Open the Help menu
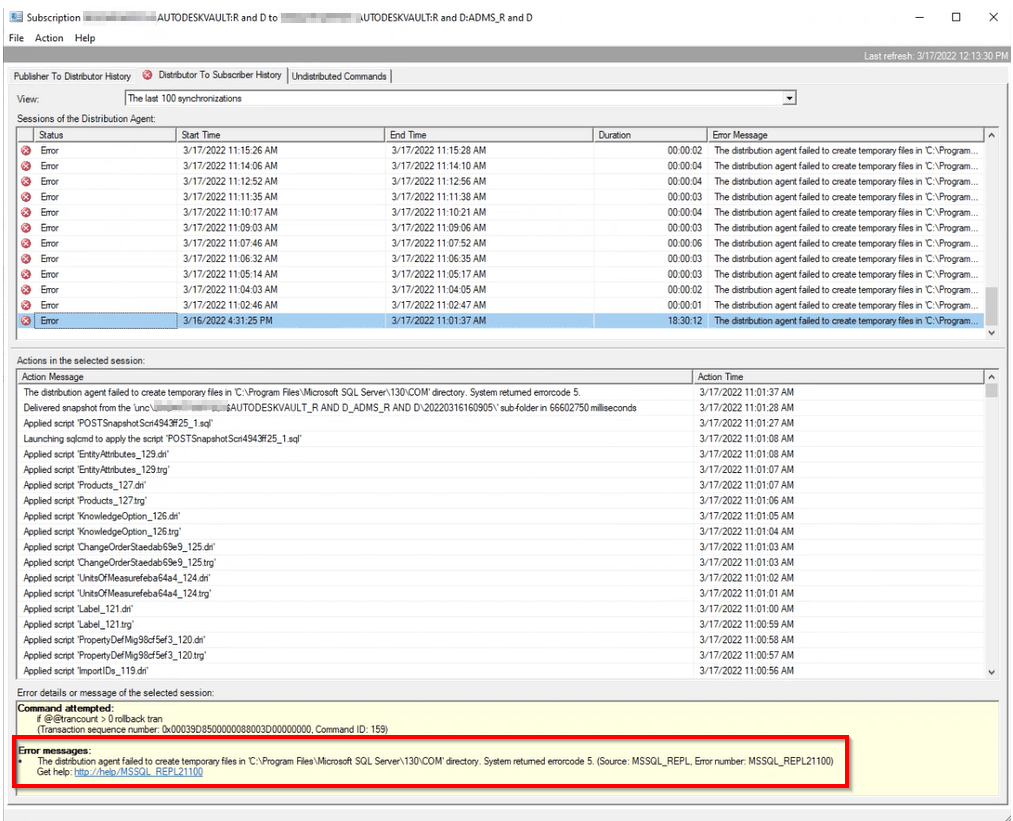1013x821 pixels. pyautogui.click(x=85, y=38)
